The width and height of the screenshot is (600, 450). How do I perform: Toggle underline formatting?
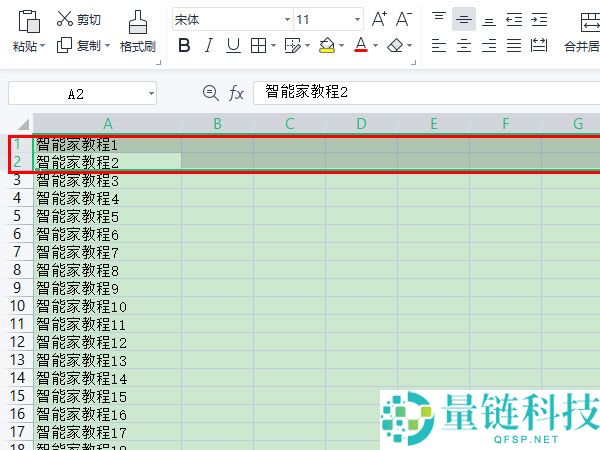click(233, 46)
